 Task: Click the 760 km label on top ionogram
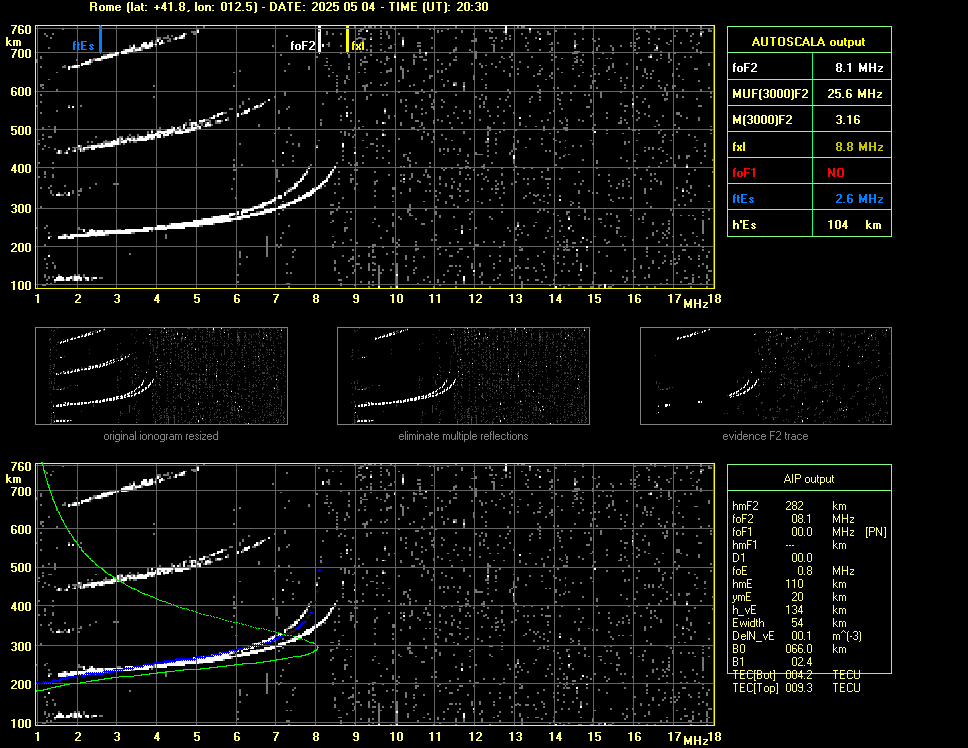point(21,30)
